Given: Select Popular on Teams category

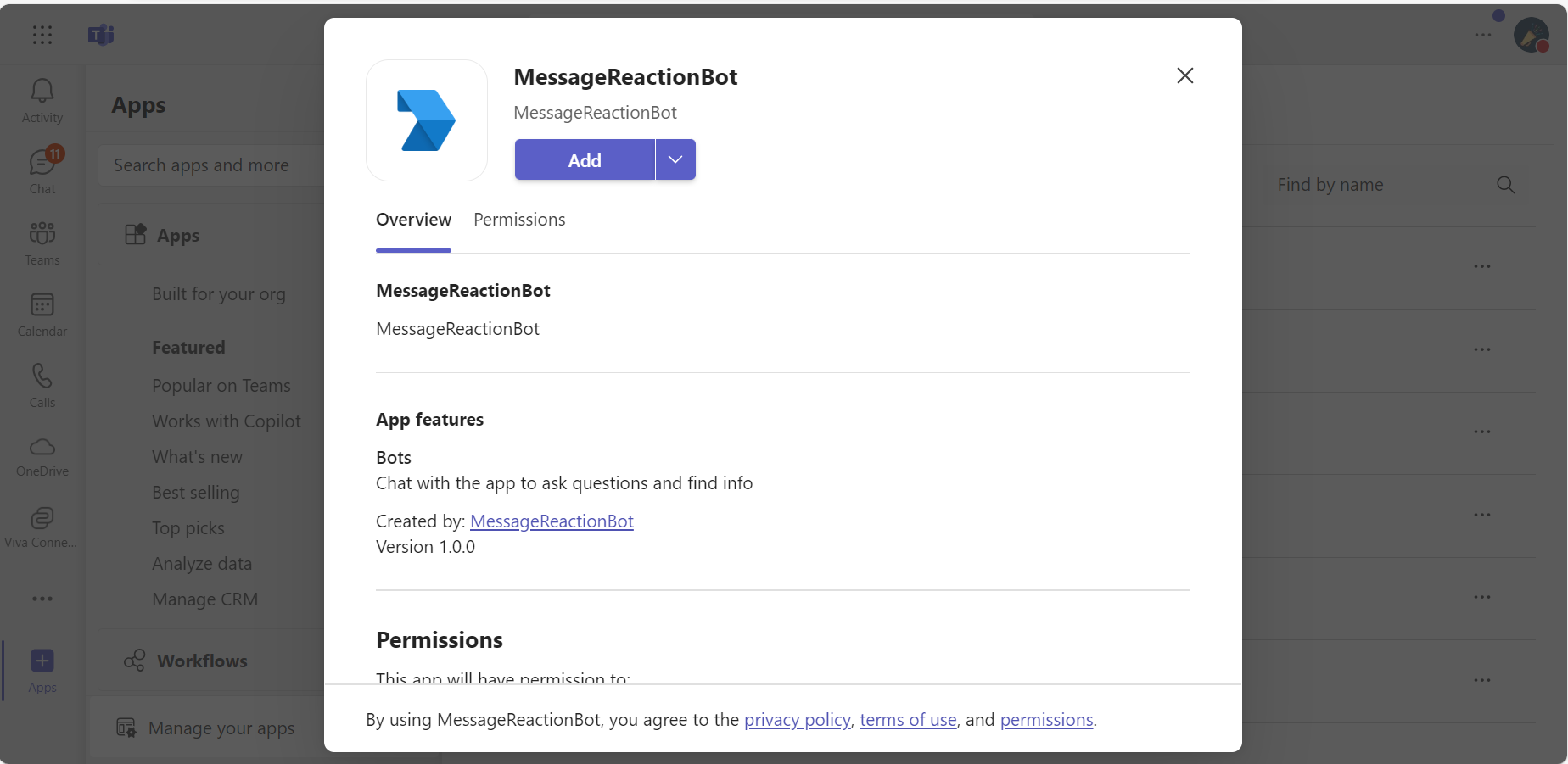Looking at the screenshot, I should 221,386.
